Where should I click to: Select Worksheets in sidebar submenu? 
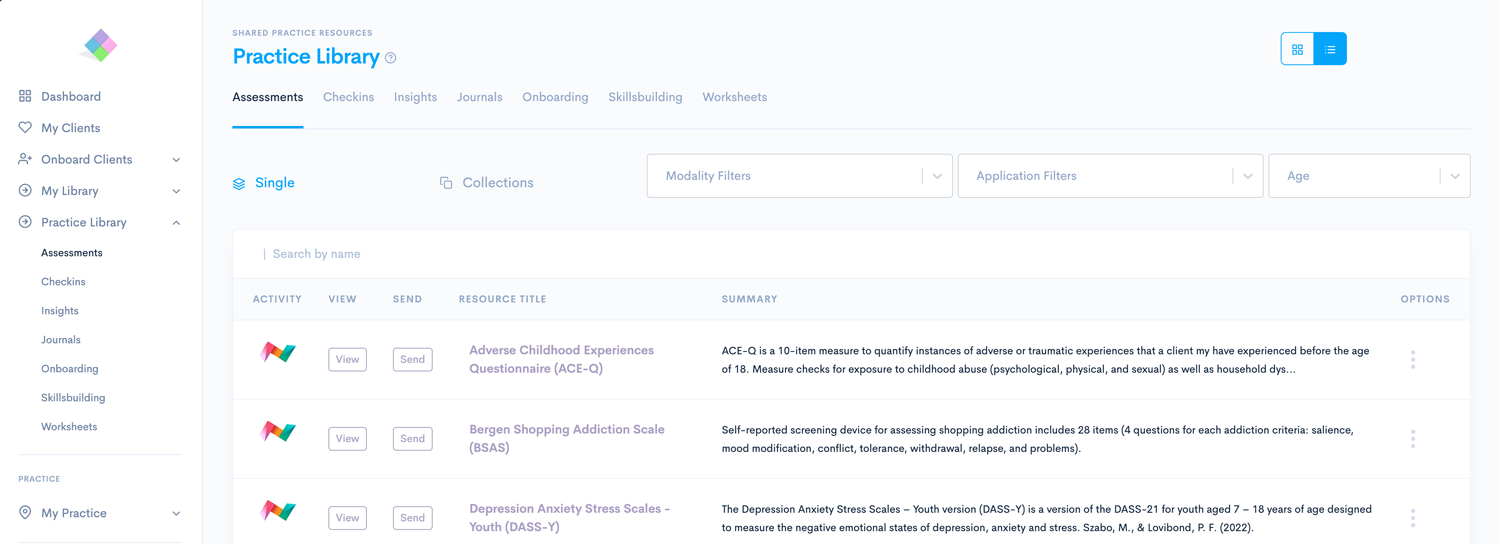tap(69, 427)
